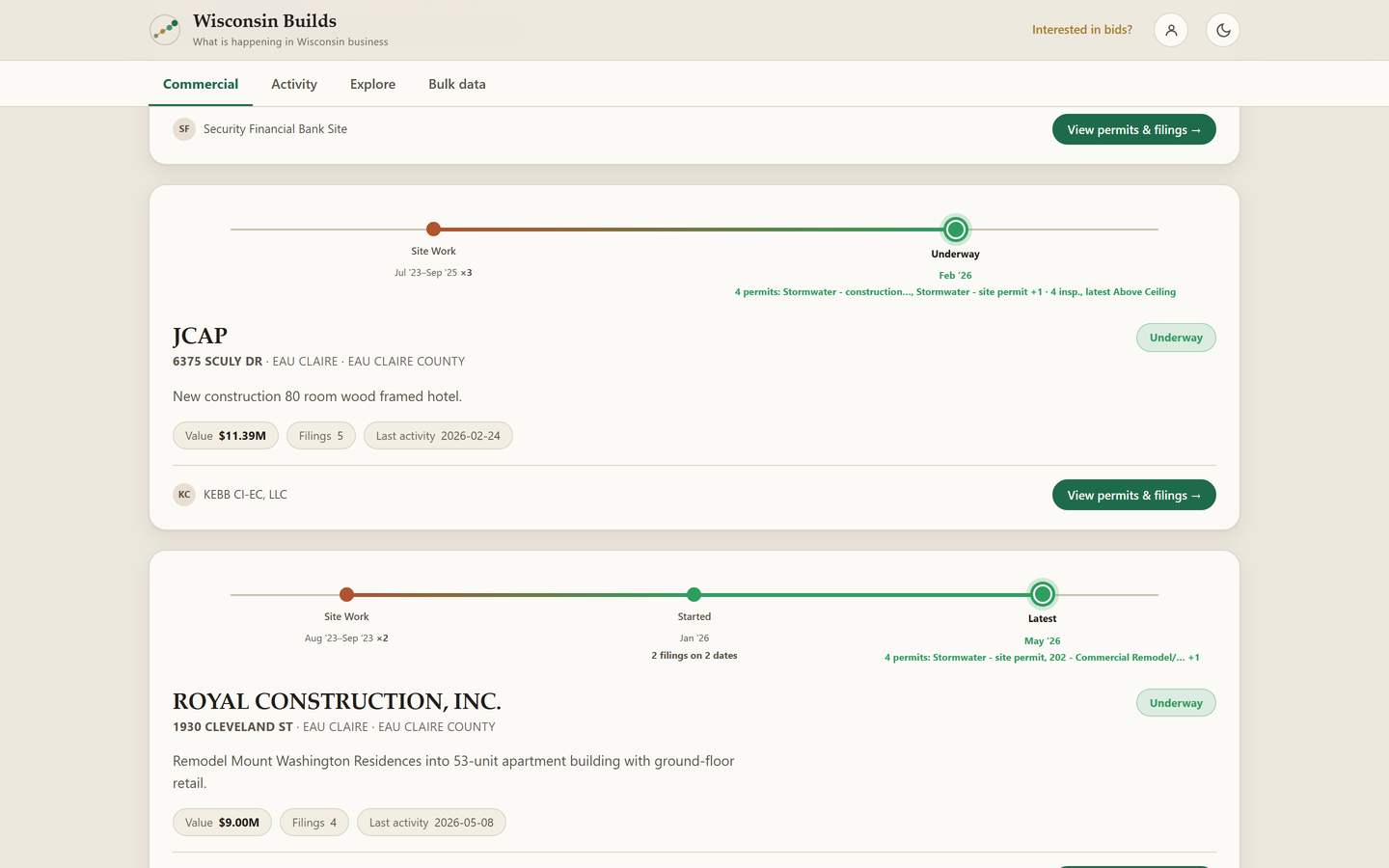Viewport: 1389px width, 868px height.
Task: Click the Filings 4 chip
Action: coord(314,823)
